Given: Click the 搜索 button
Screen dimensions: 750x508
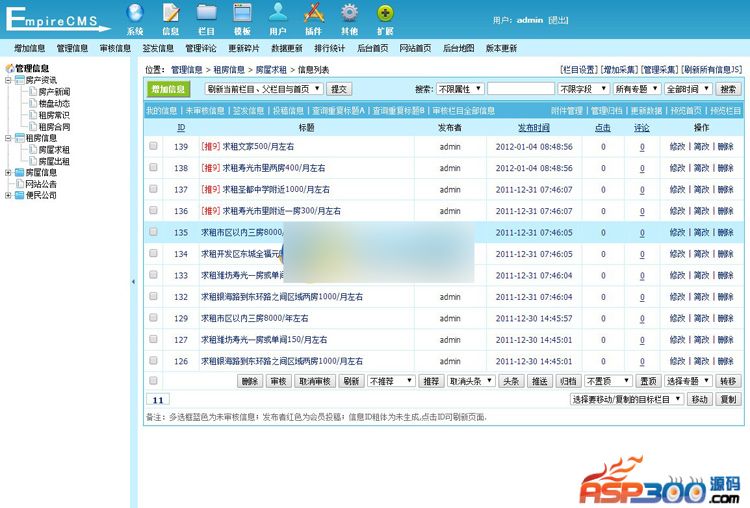Looking at the screenshot, I should pyautogui.click(x=728, y=89).
